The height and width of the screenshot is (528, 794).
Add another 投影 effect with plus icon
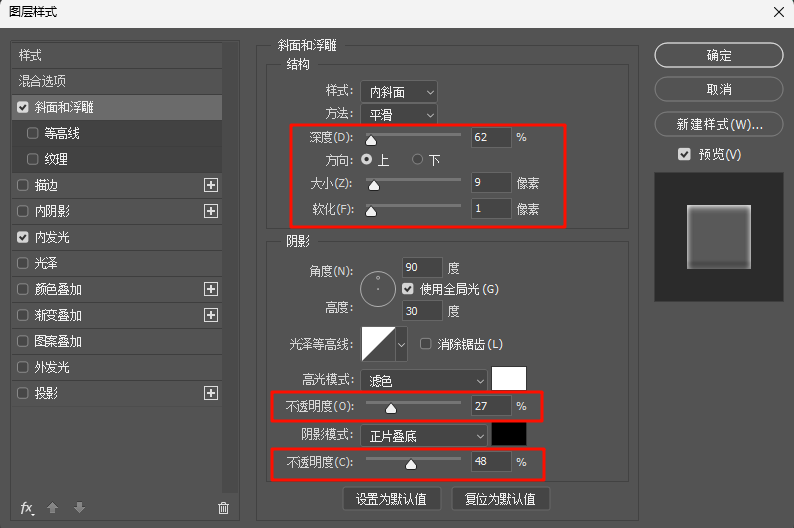[211, 393]
